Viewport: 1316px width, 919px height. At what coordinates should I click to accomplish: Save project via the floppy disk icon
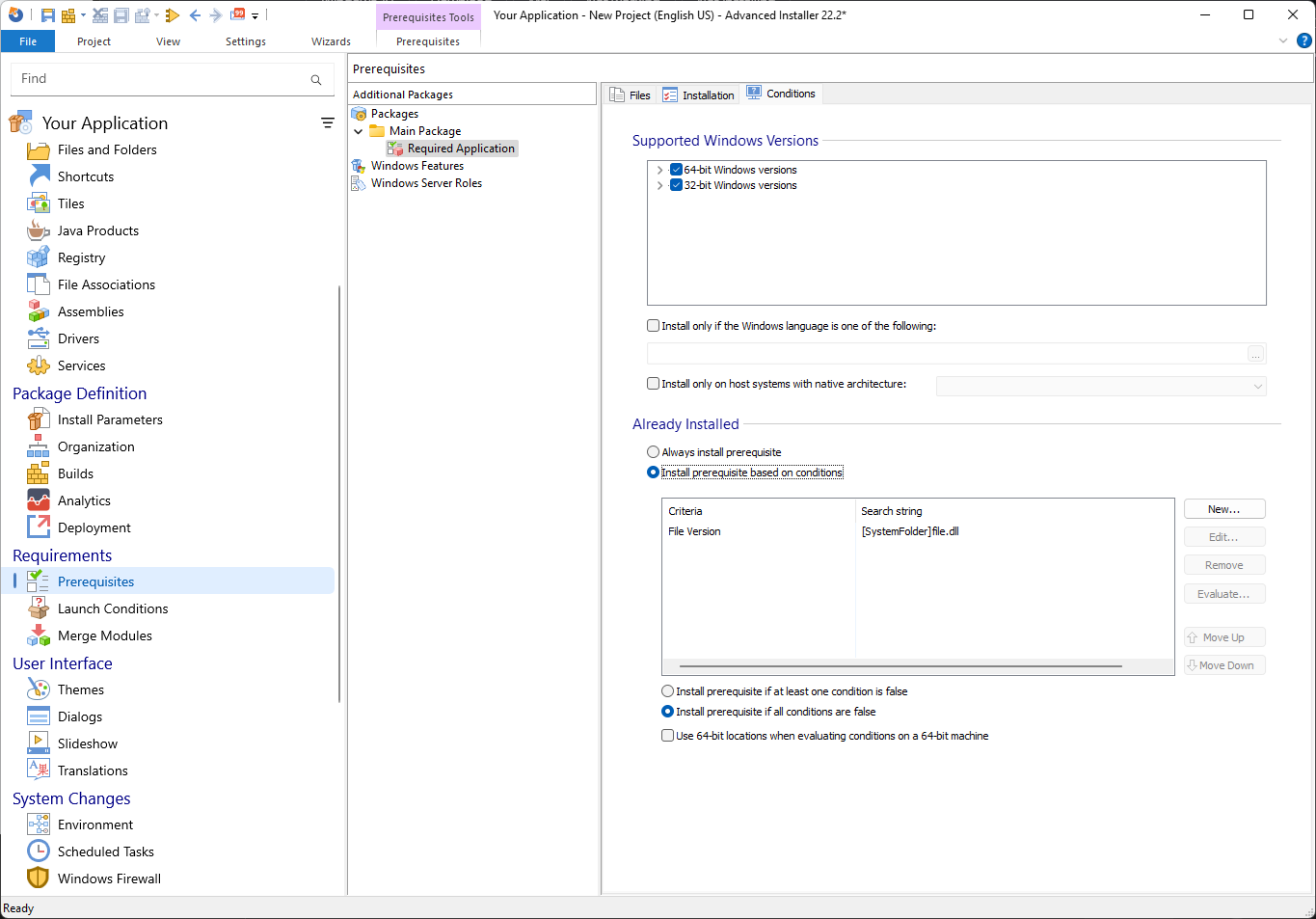47,15
